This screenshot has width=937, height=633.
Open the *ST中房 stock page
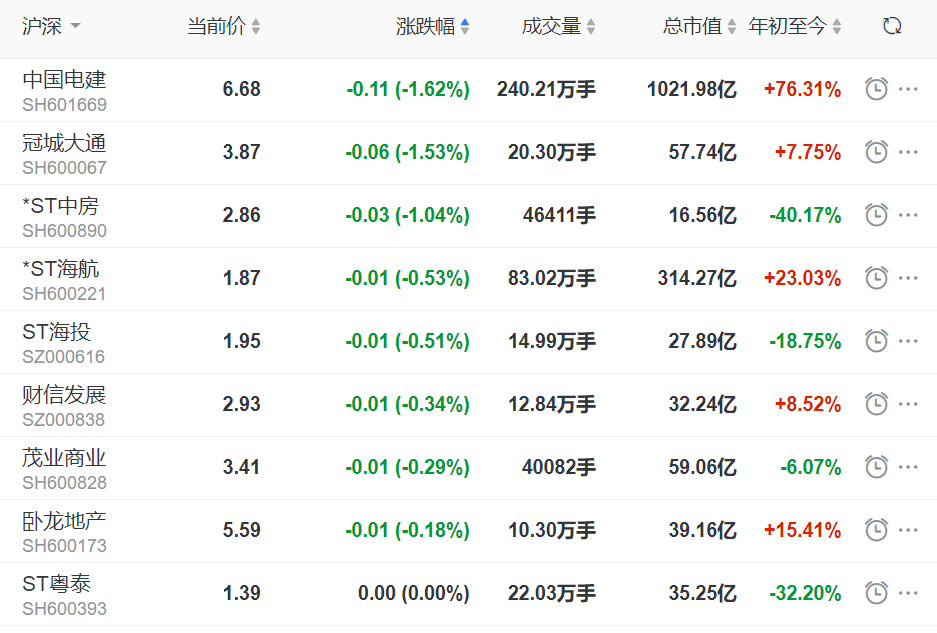pos(60,206)
